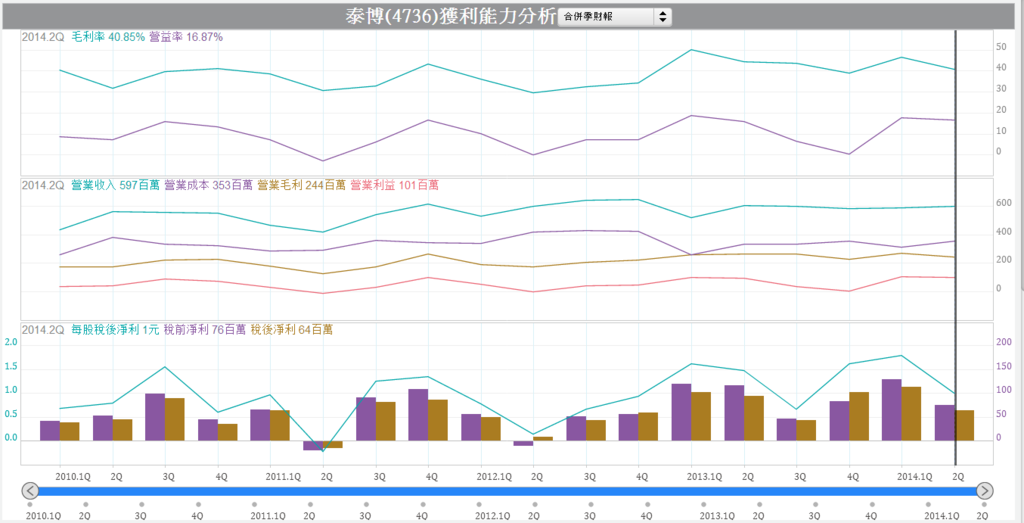The width and height of the screenshot is (1024, 523).
Task: Click the 2013.1Q label on the chart x-axis
Action: point(705,477)
